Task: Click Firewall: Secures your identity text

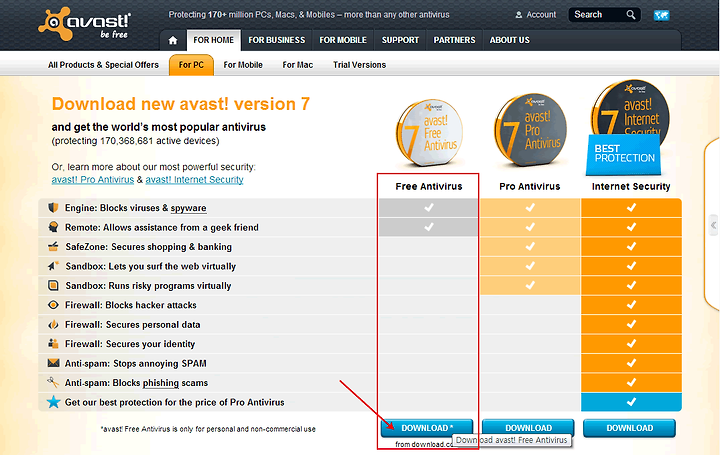Action: click(130, 344)
